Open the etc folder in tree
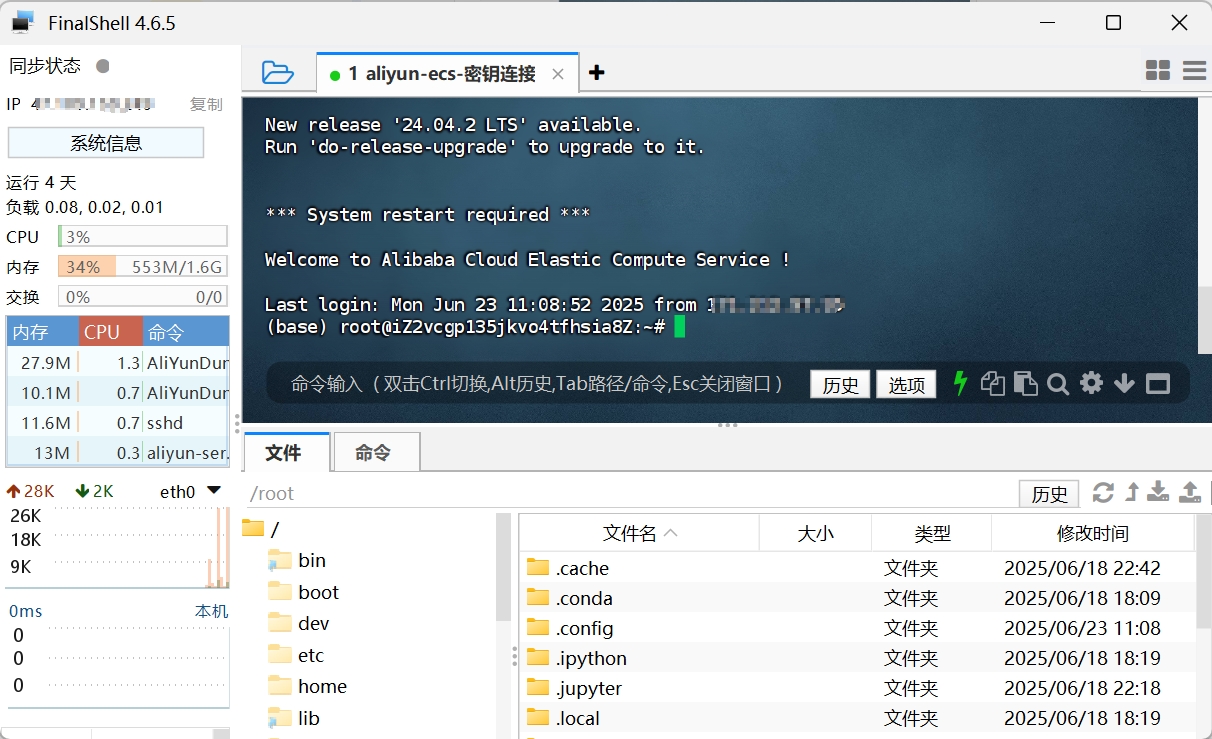1212x739 pixels. click(297, 655)
